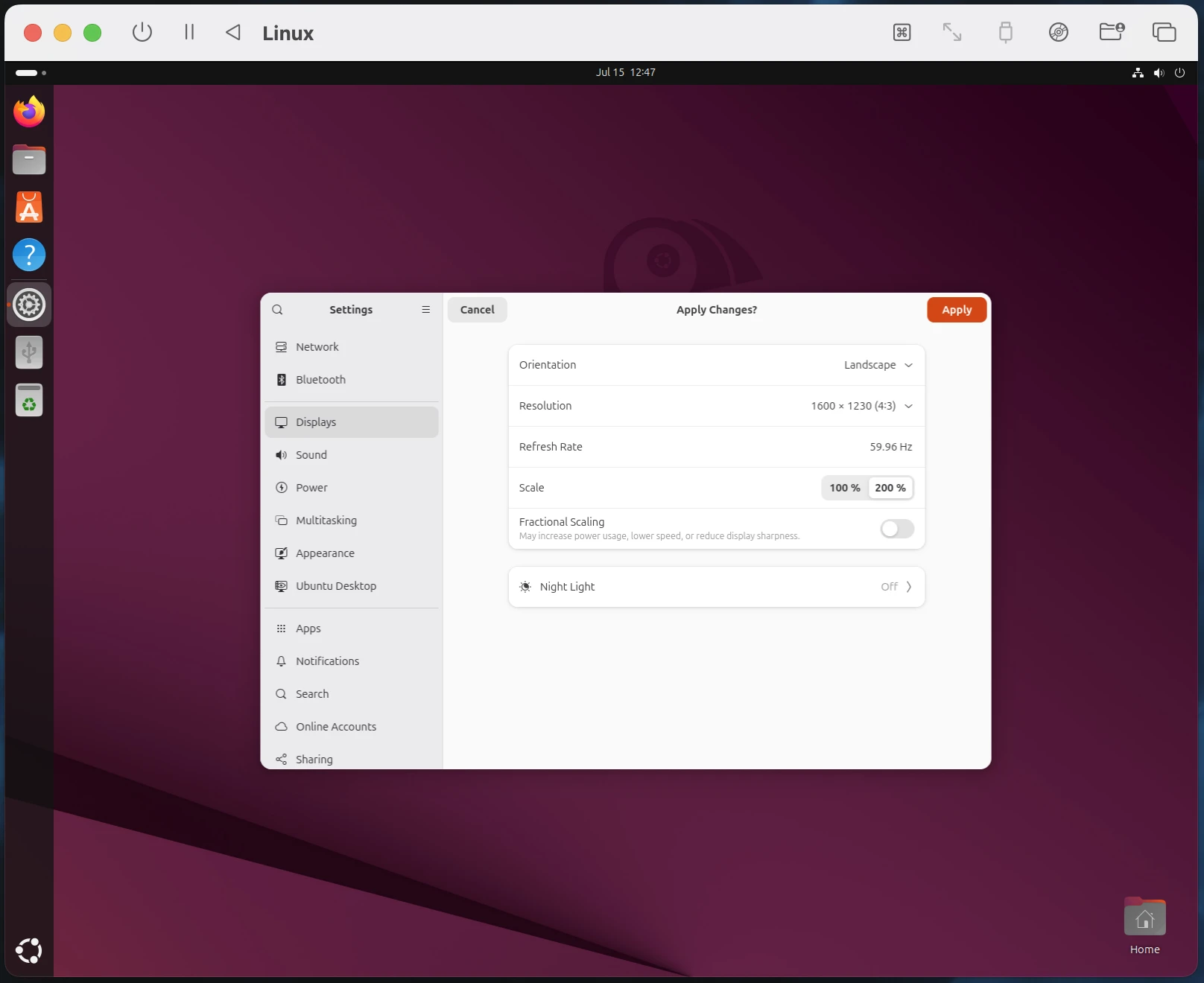Image resolution: width=1204 pixels, height=983 pixels.
Task: Show Applications via Ubuntu logo button
Action: [x=29, y=951]
